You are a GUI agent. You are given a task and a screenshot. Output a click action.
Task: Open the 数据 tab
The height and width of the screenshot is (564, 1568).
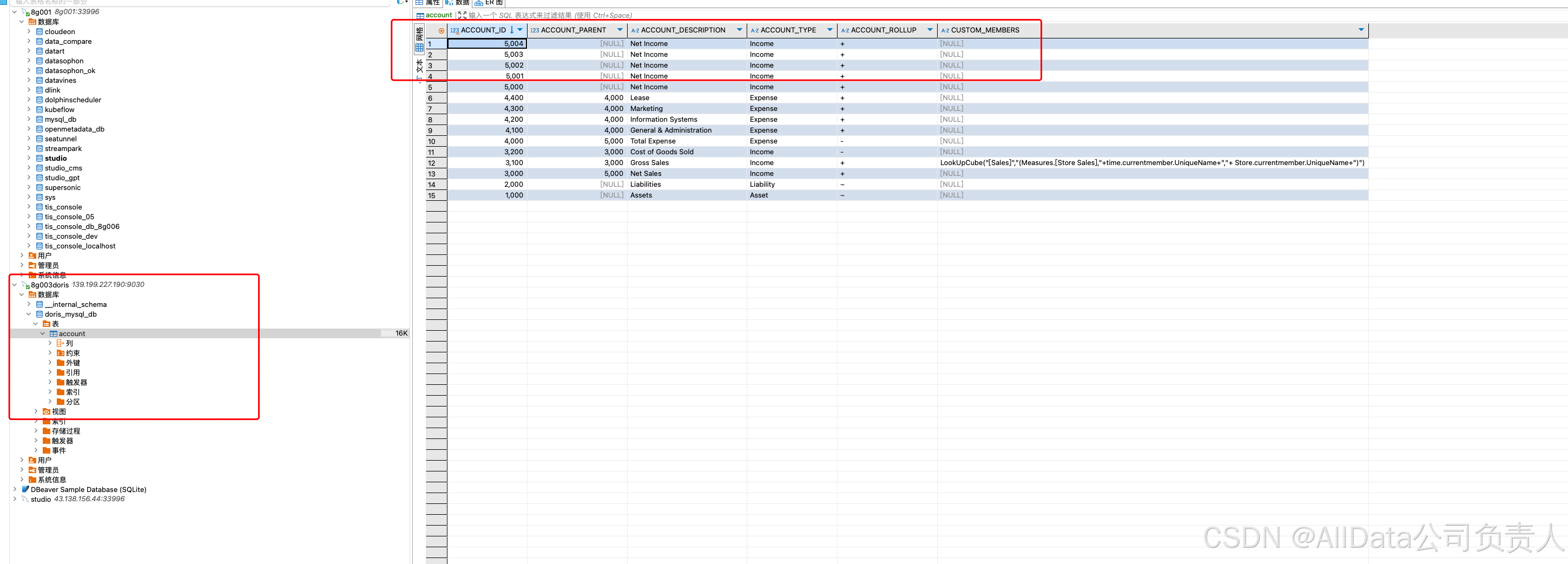[x=457, y=3]
